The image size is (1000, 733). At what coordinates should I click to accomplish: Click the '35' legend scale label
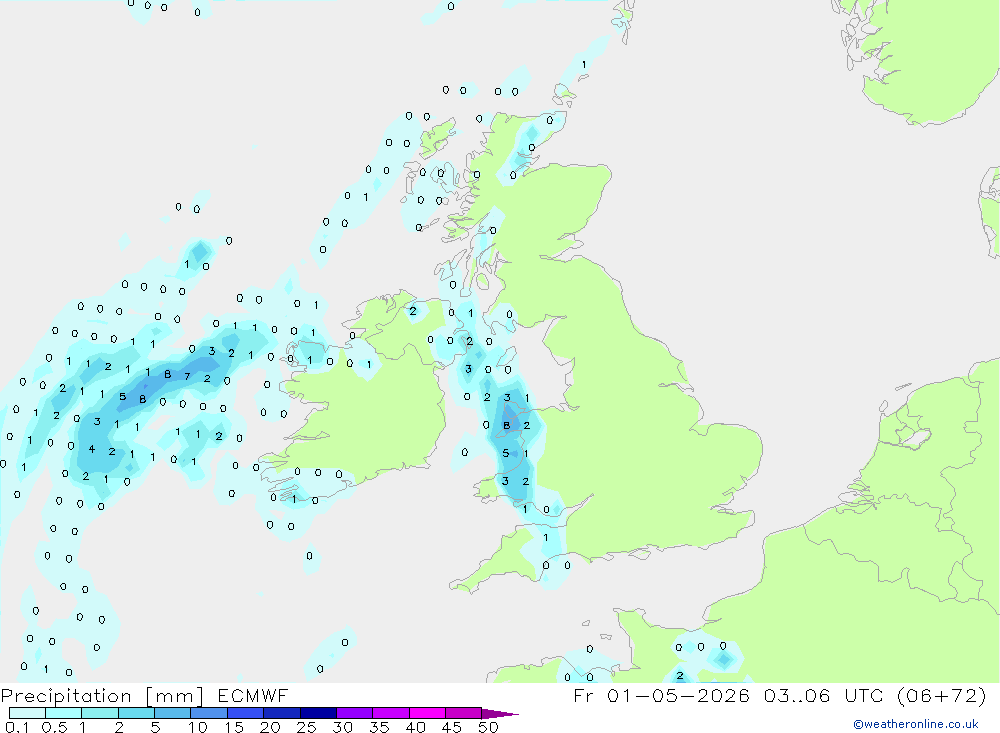379,727
